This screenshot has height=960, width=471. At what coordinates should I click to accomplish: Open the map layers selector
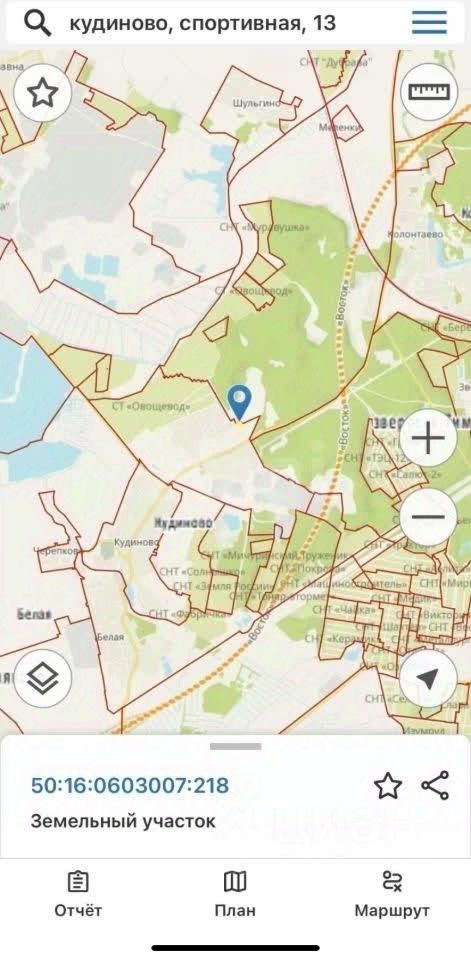43,678
